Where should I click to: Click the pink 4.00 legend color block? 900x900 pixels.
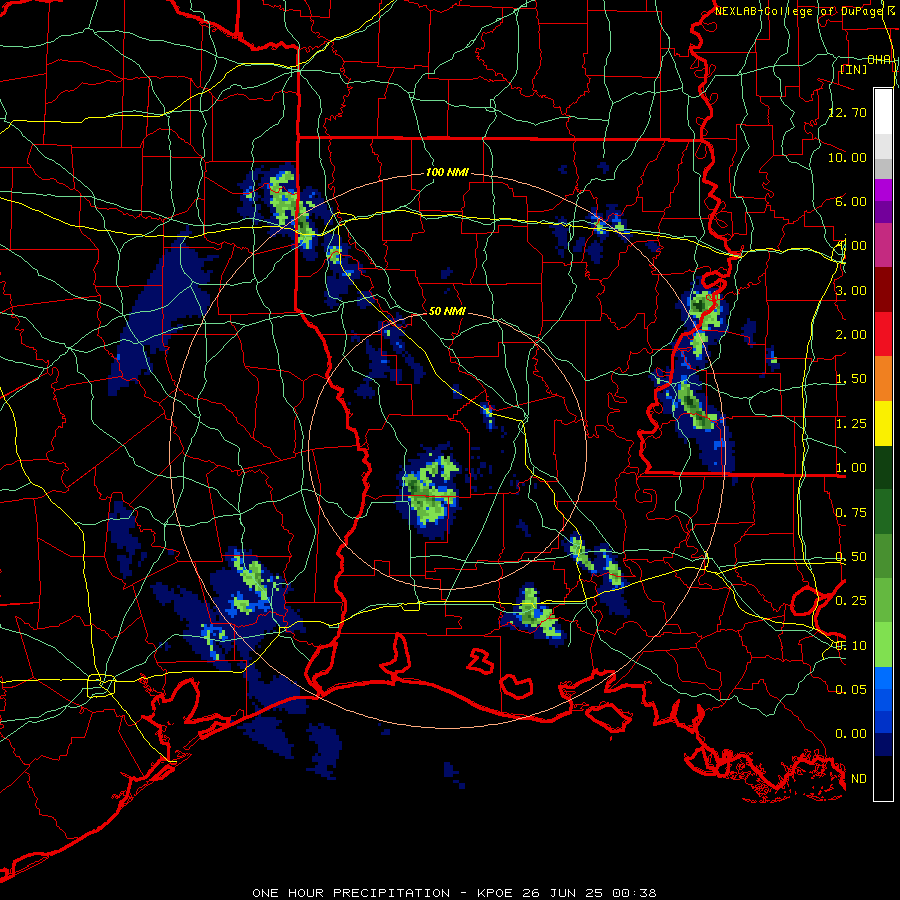click(883, 245)
